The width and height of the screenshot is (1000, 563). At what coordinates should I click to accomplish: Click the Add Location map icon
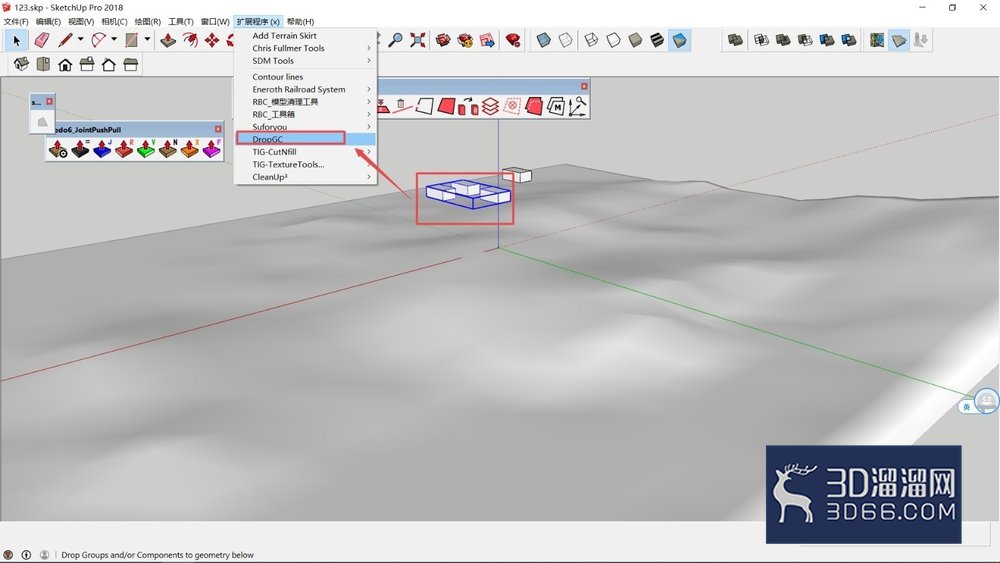point(877,40)
